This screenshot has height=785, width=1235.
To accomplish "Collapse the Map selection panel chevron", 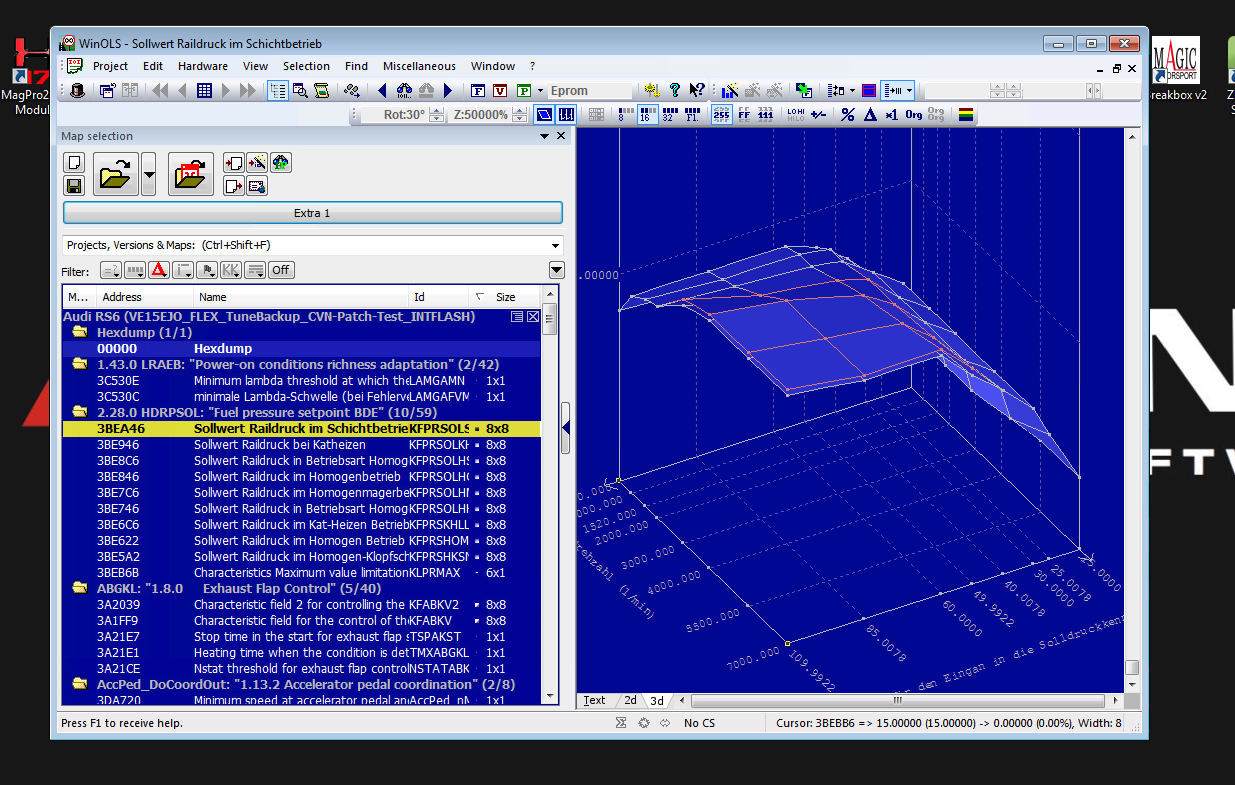I will click(545, 135).
